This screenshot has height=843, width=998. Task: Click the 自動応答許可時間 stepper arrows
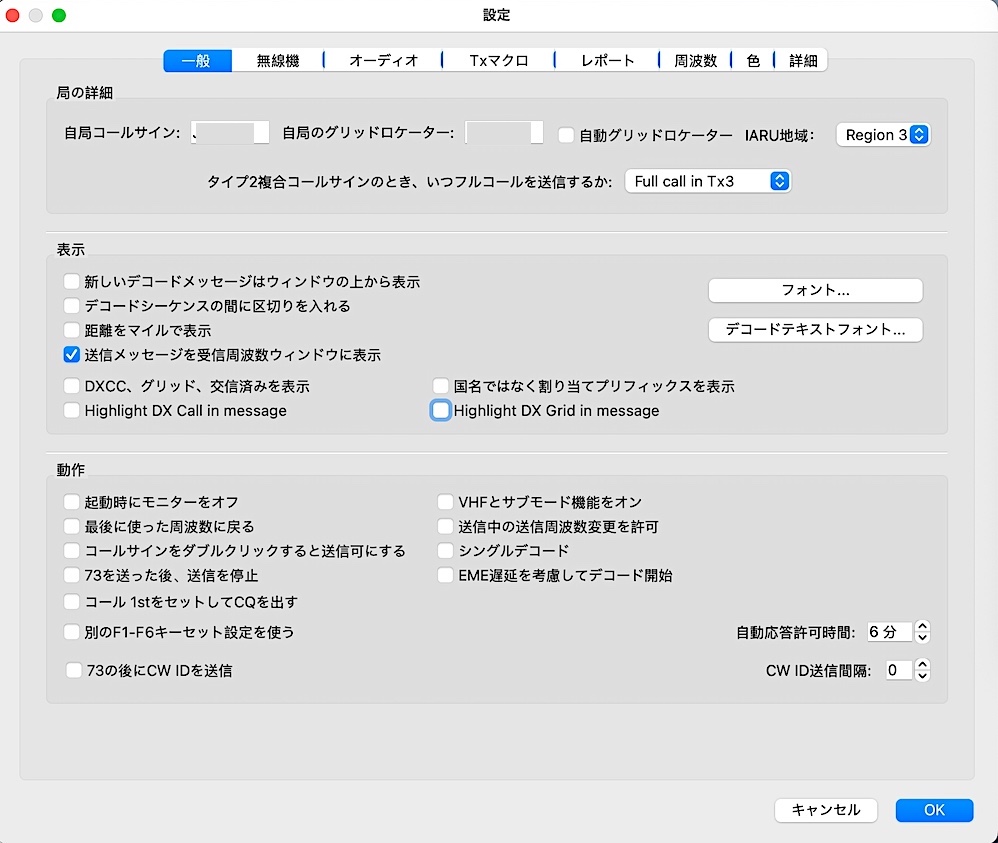click(x=923, y=632)
